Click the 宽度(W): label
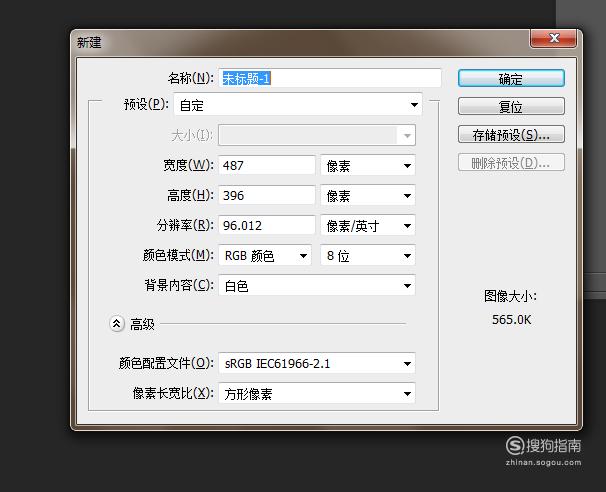Image resolution: width=606 pixels, height=492 pixels. coord(189,165)
